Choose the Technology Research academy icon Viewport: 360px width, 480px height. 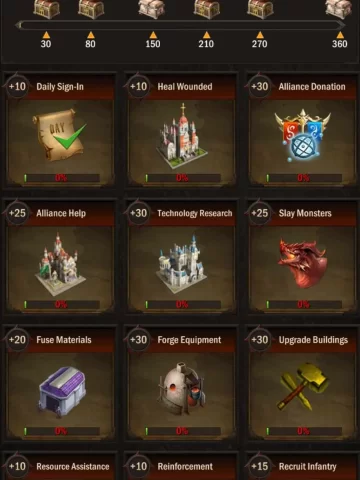[x=182, y=264]
